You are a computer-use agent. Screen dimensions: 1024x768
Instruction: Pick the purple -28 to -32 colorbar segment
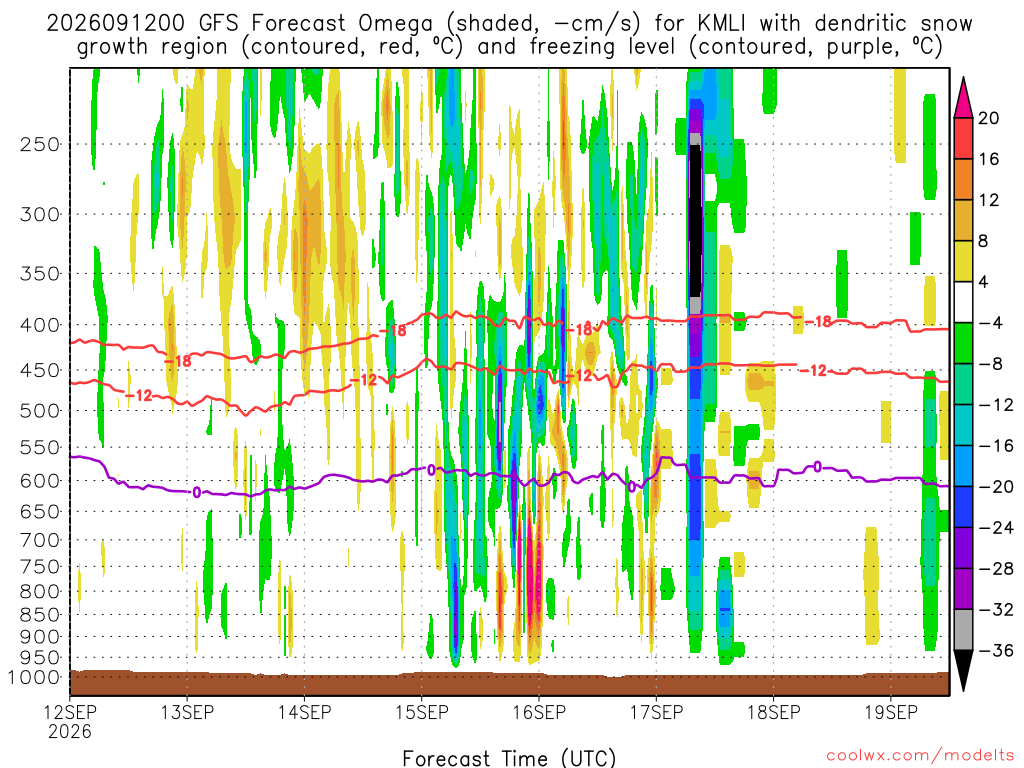tap(963, 589)
